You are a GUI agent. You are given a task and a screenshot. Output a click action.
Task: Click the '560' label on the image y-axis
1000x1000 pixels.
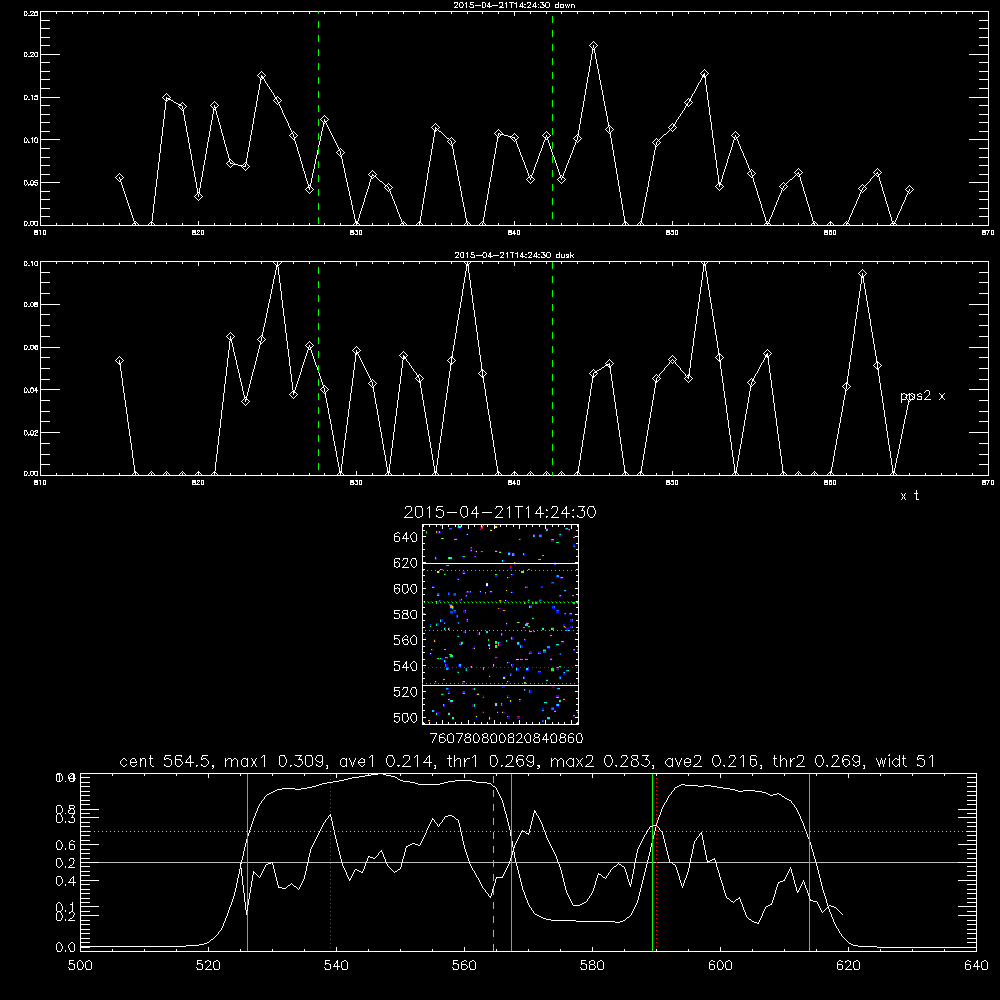[x=406, y=640]
